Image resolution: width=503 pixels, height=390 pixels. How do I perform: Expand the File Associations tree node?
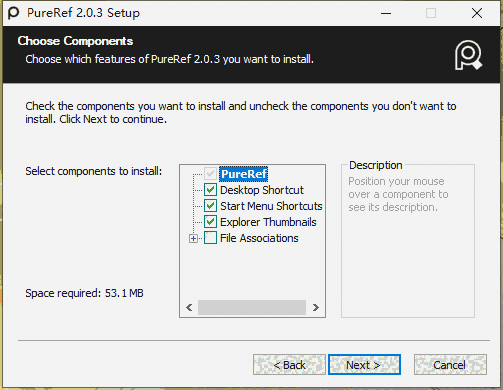193,238
